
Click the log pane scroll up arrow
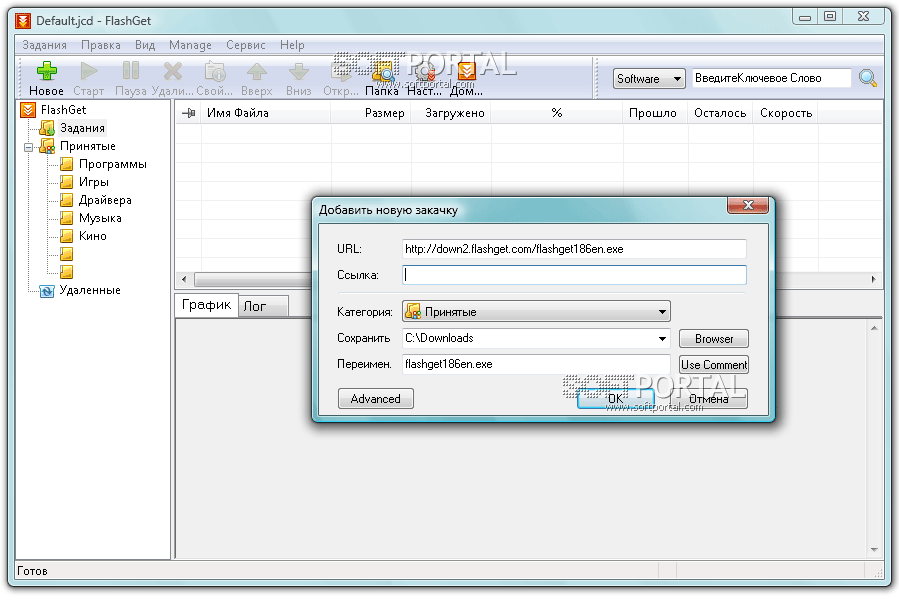tap(874, 328)
